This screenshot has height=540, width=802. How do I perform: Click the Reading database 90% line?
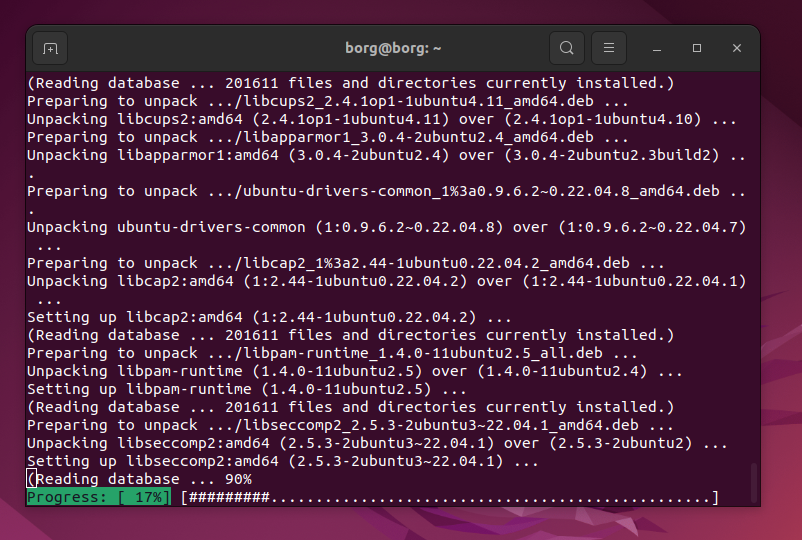(x=140, y=479)
